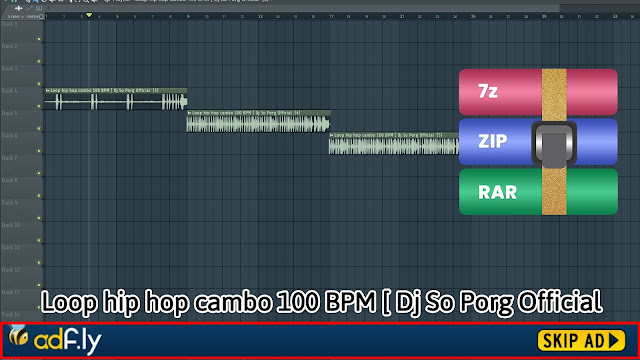
Task: Jump to bar 17 on the ruler
Action: click(331, 17)
